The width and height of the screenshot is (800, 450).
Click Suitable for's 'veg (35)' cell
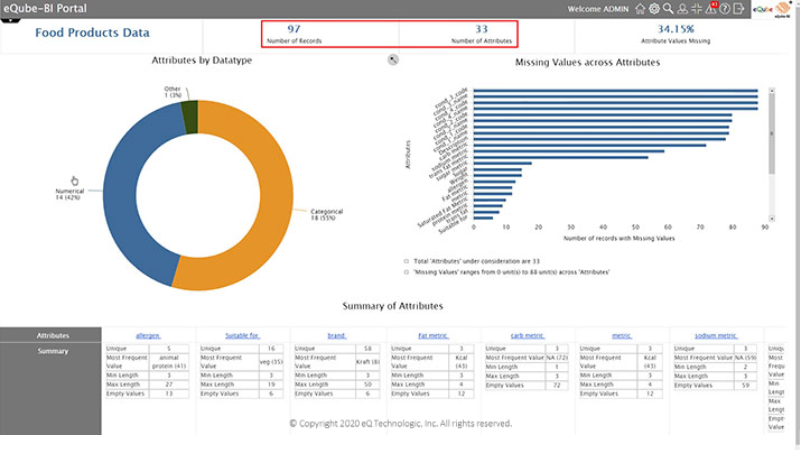(x=271, y=362)
